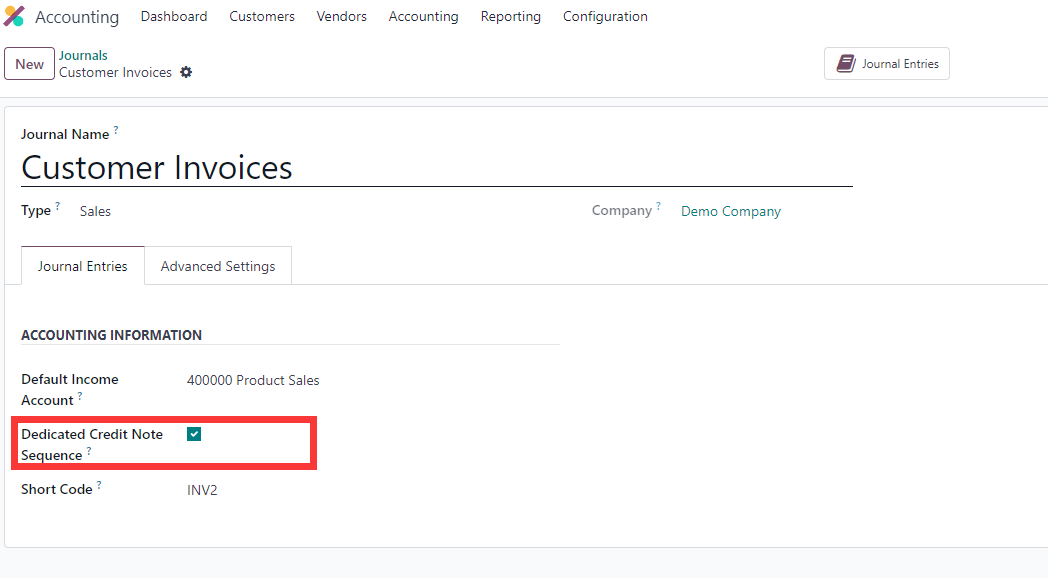Open the Configuration menu
The image size is (1048, 578).
[x=605, y=16]
